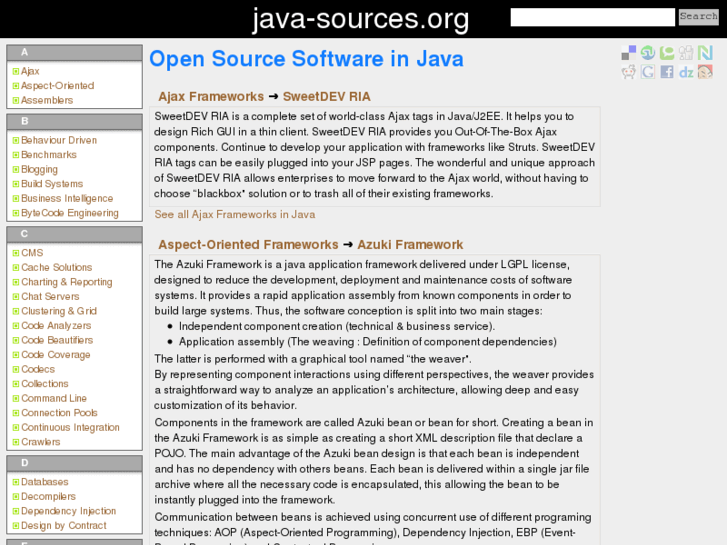This screenshot has width=727, height=545.
Task: Open the Decompilers category link
Action: click(x=48, y=496)
